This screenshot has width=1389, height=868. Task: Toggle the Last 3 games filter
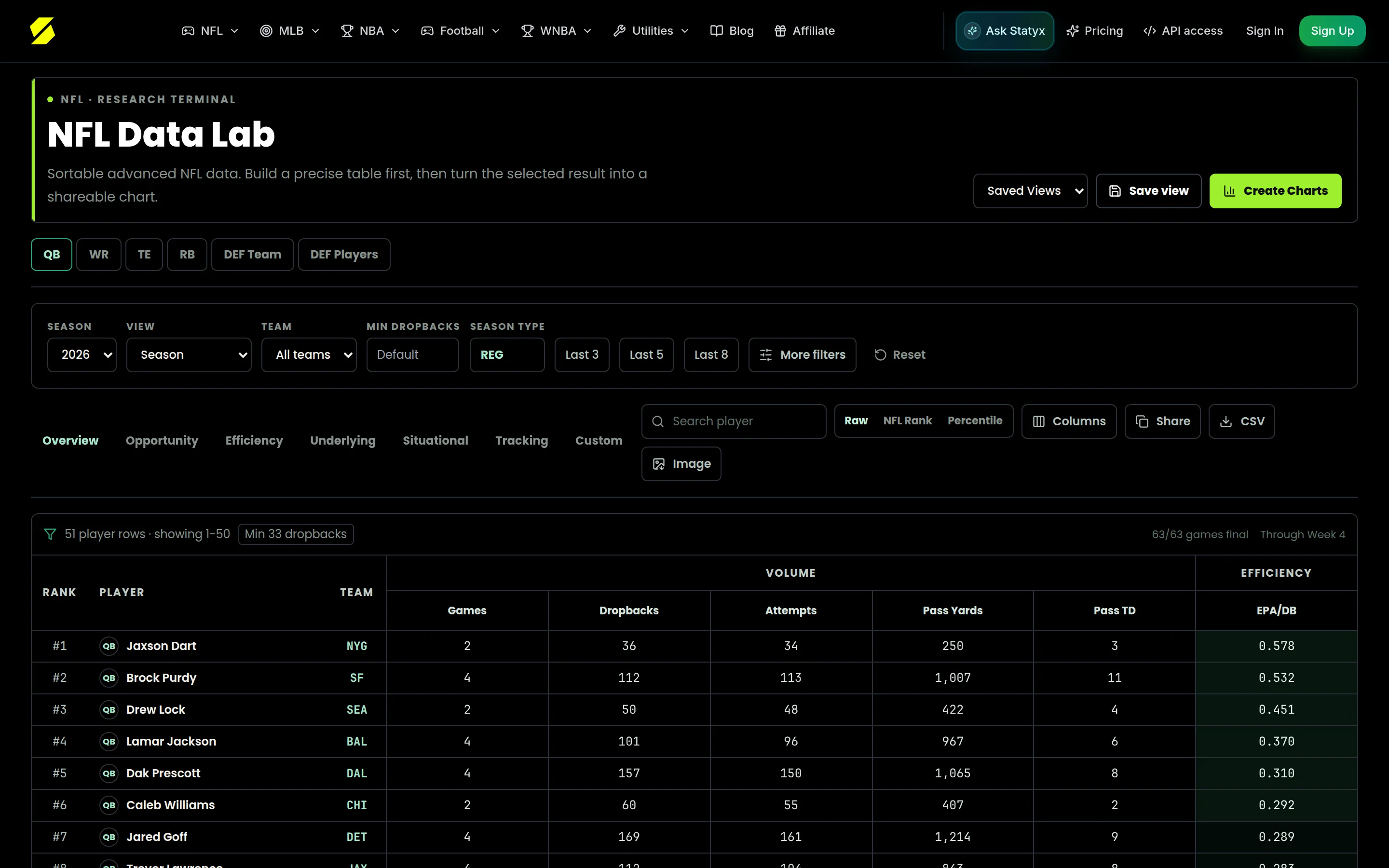(582, 355)
